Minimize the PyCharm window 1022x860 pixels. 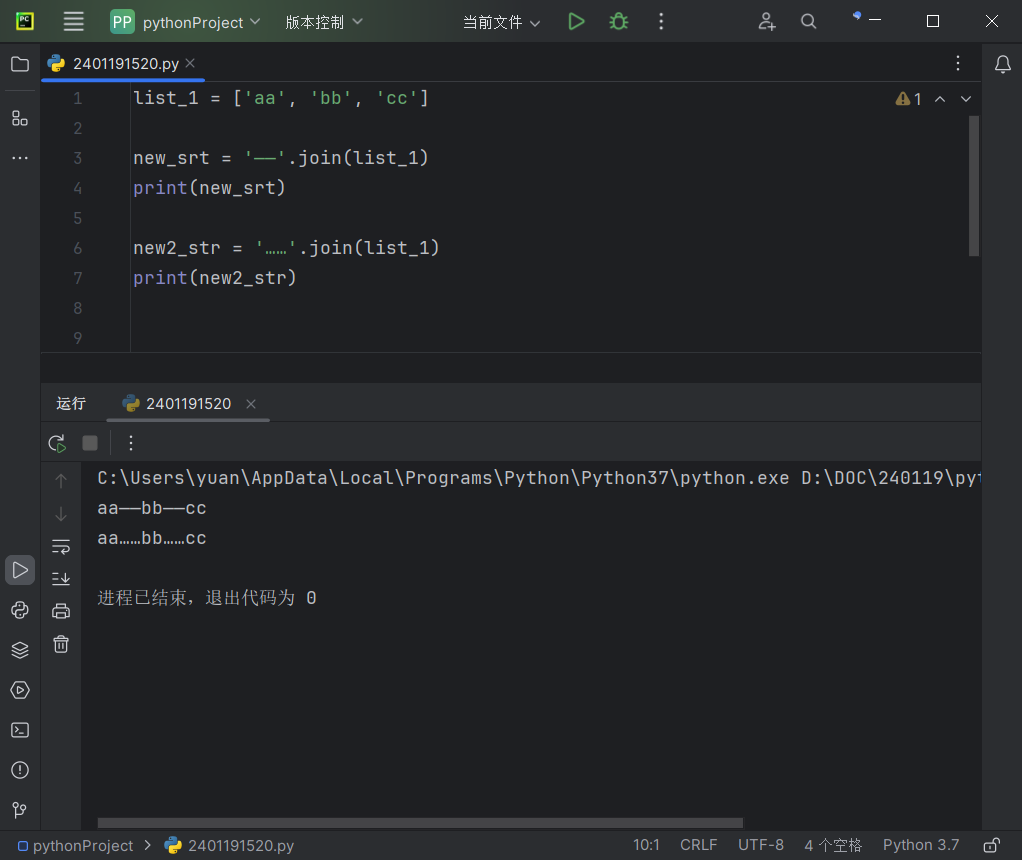pos(875,21)
